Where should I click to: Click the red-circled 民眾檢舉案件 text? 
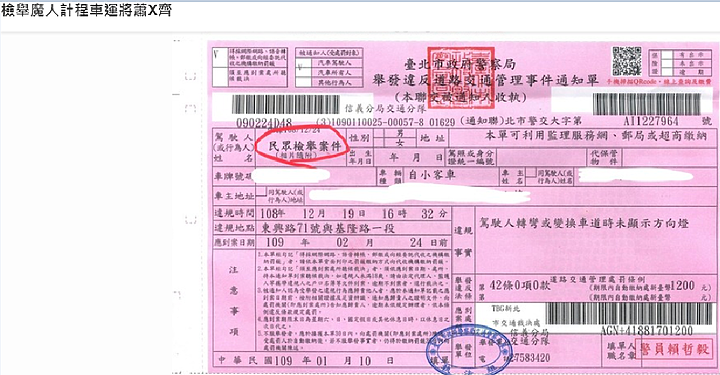(305, 146)
